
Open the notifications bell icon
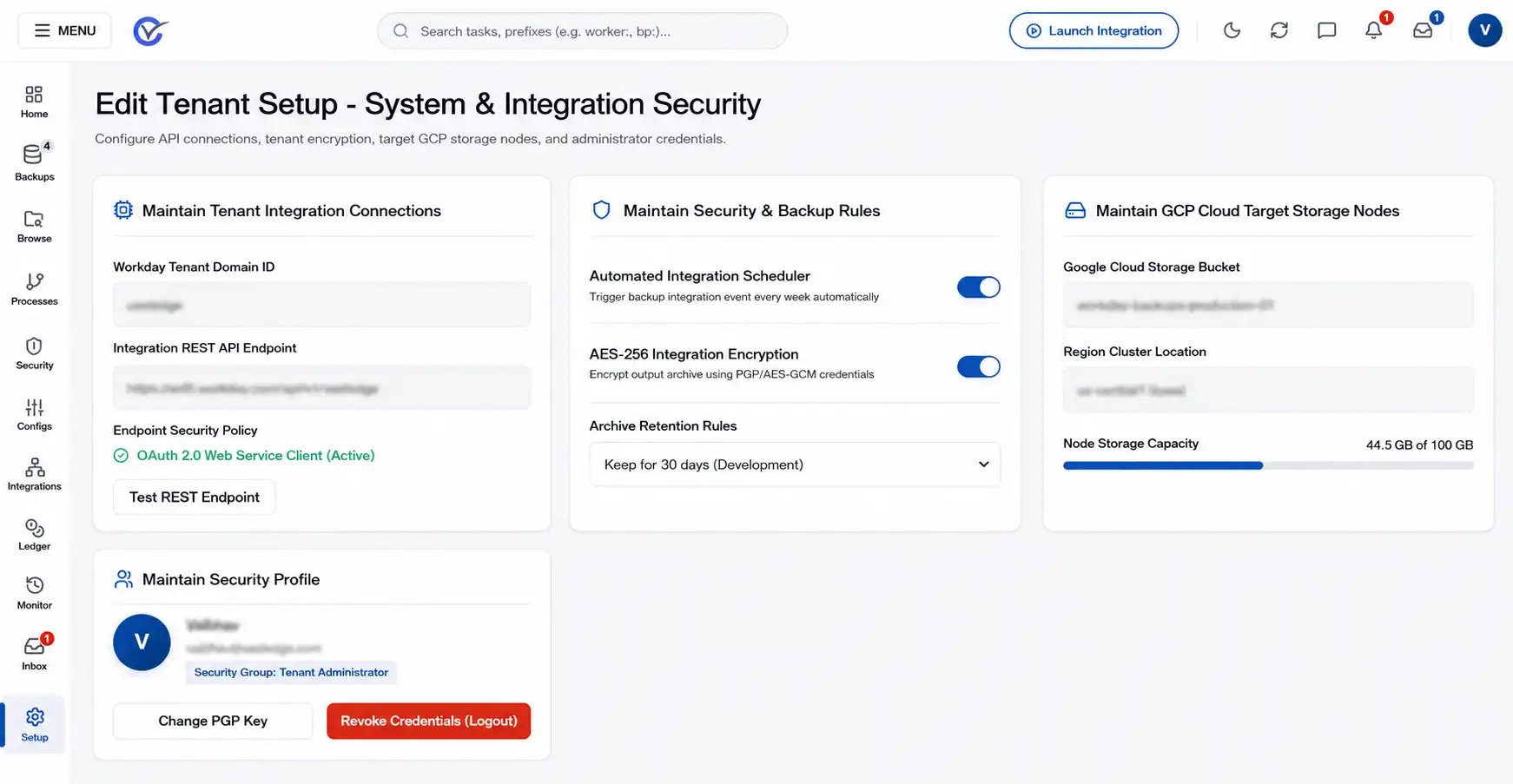click(x=1373, y=30)
